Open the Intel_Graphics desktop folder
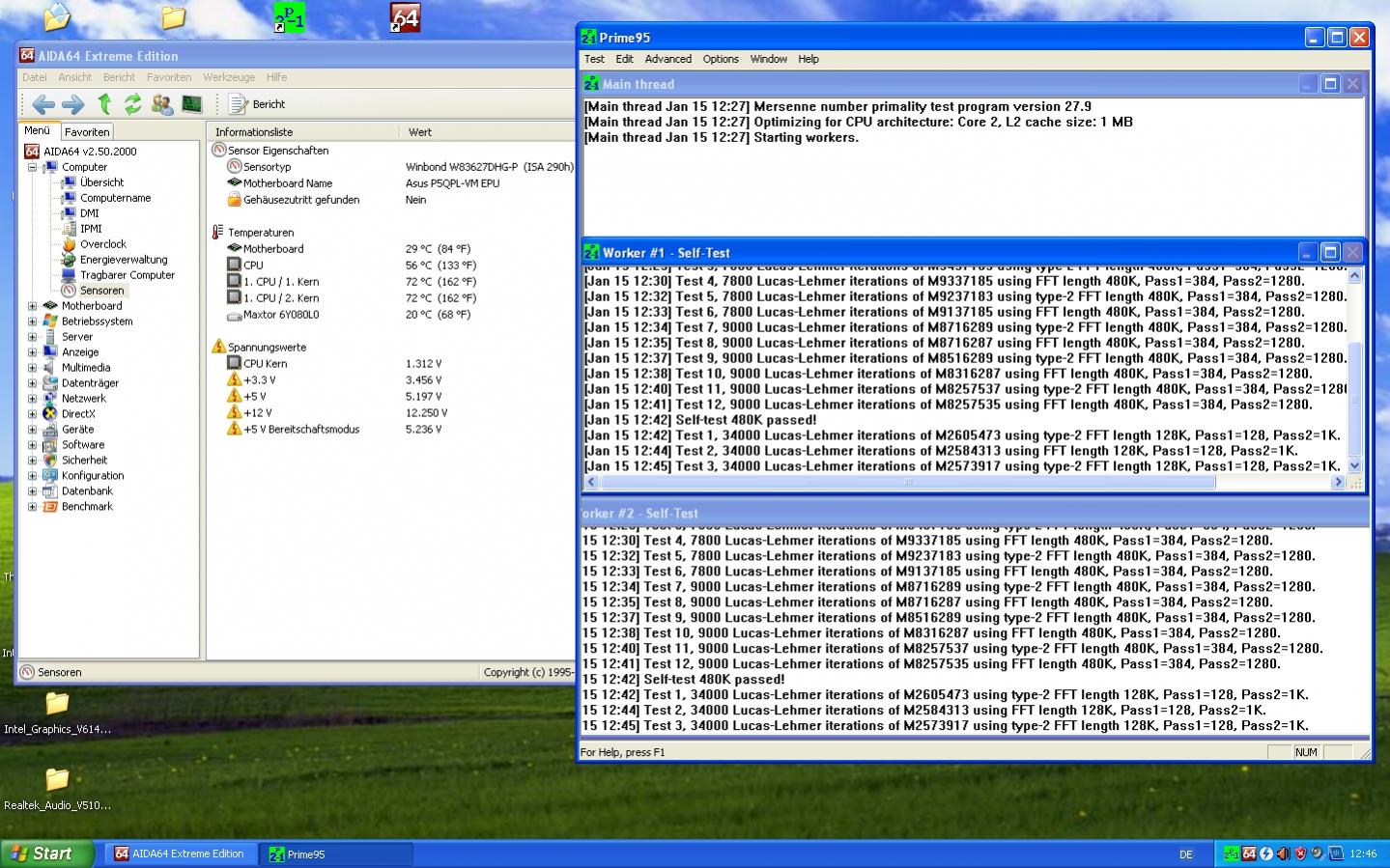This screenshot has height=868, width=1390. coord(57,712)
